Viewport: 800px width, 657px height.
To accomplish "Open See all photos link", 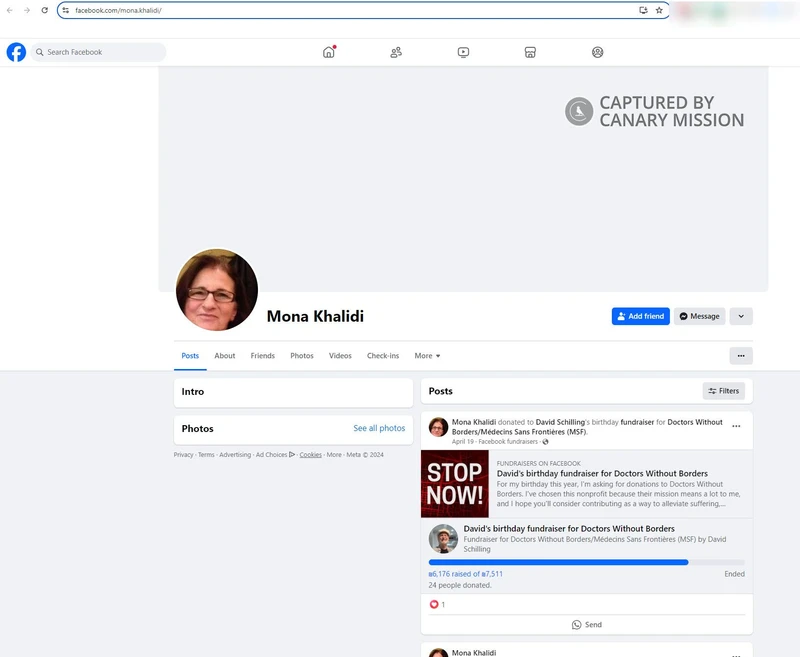I will 380,427.
